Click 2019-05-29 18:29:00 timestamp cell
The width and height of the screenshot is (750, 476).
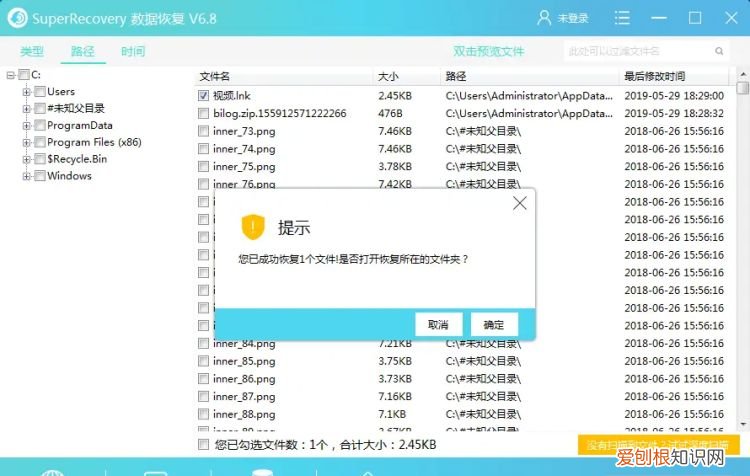click(x=674, y=96)
